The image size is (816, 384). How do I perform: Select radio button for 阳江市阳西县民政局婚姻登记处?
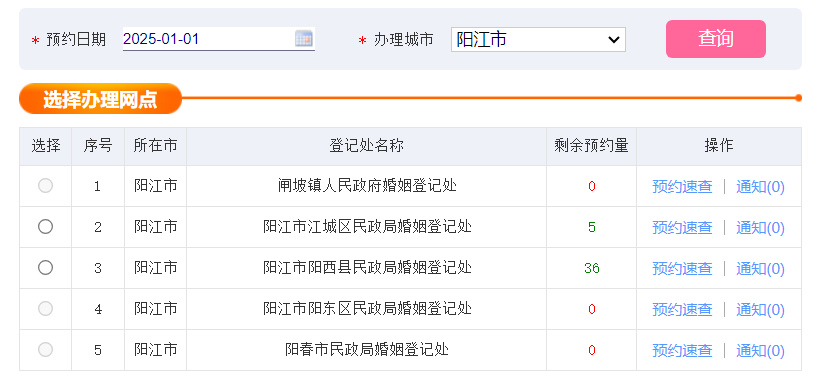coord(46,267)
